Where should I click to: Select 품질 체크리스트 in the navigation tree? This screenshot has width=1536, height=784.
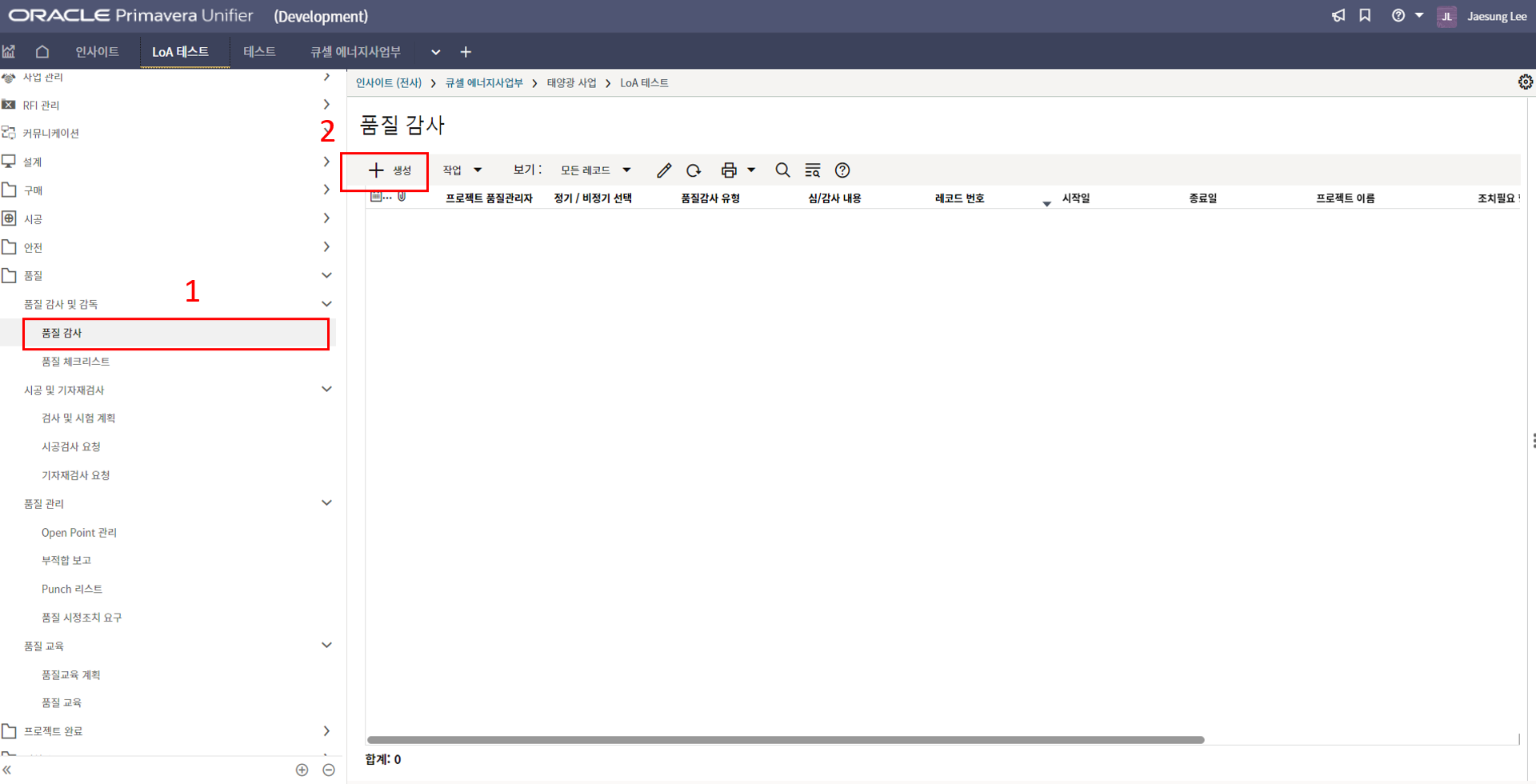tap(76, 362)
